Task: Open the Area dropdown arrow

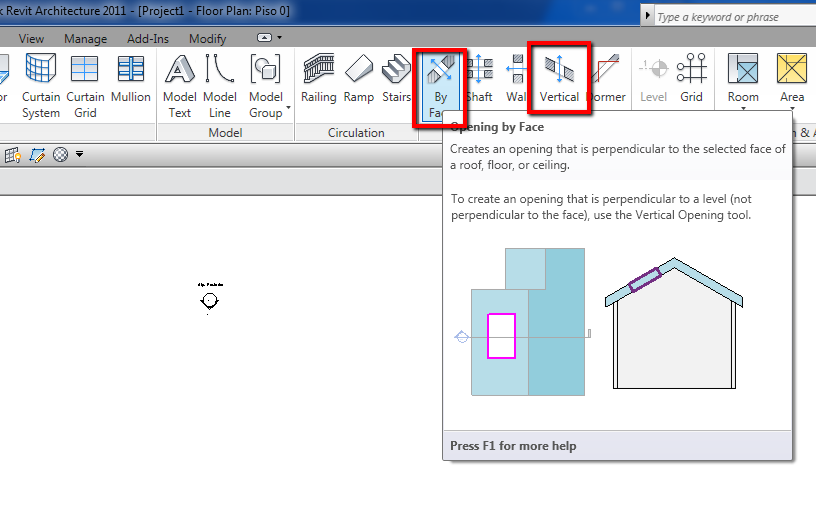Action: [x=792, y=109]
